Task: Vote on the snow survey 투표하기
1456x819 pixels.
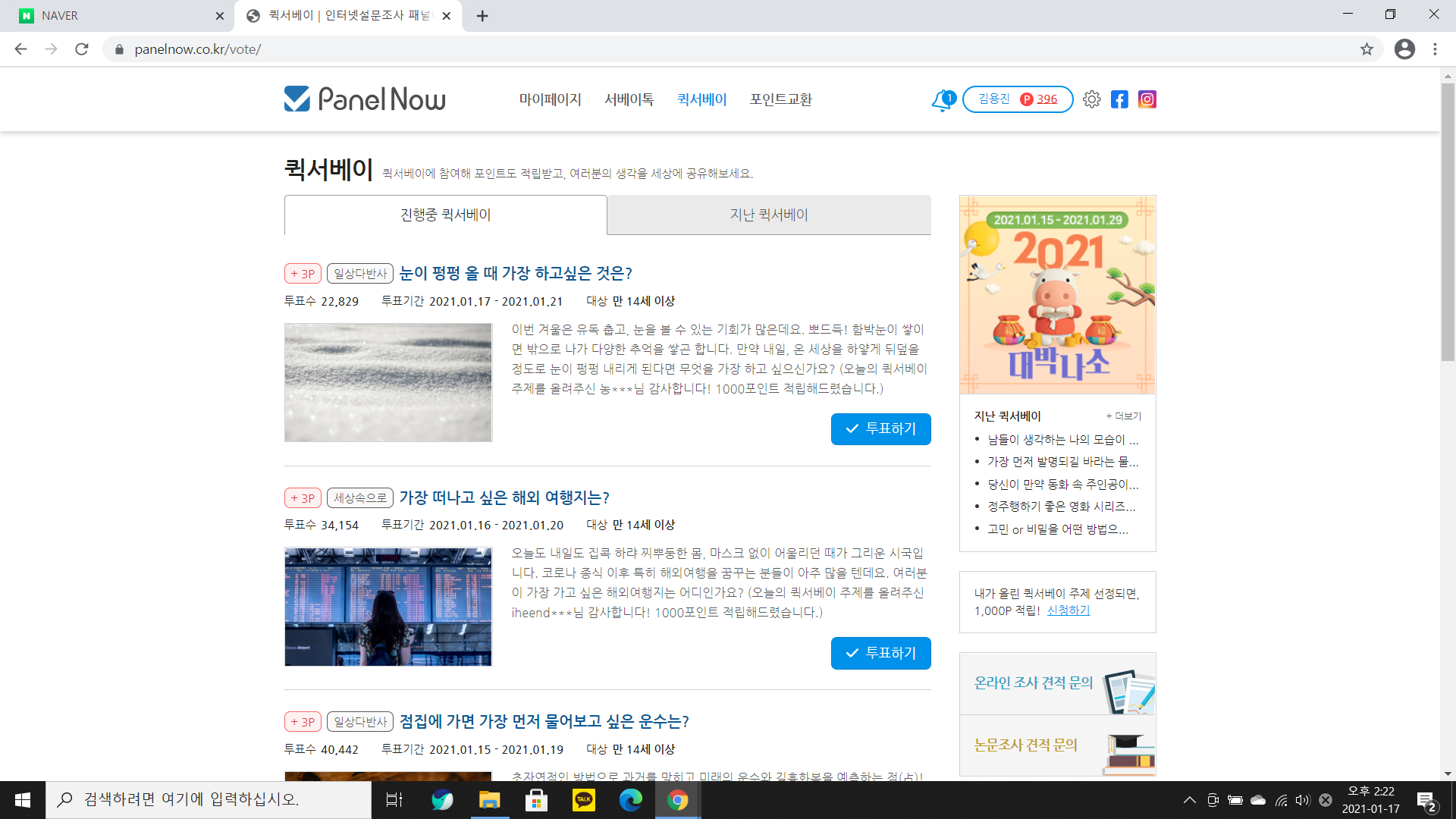Action: click(880, 429)
